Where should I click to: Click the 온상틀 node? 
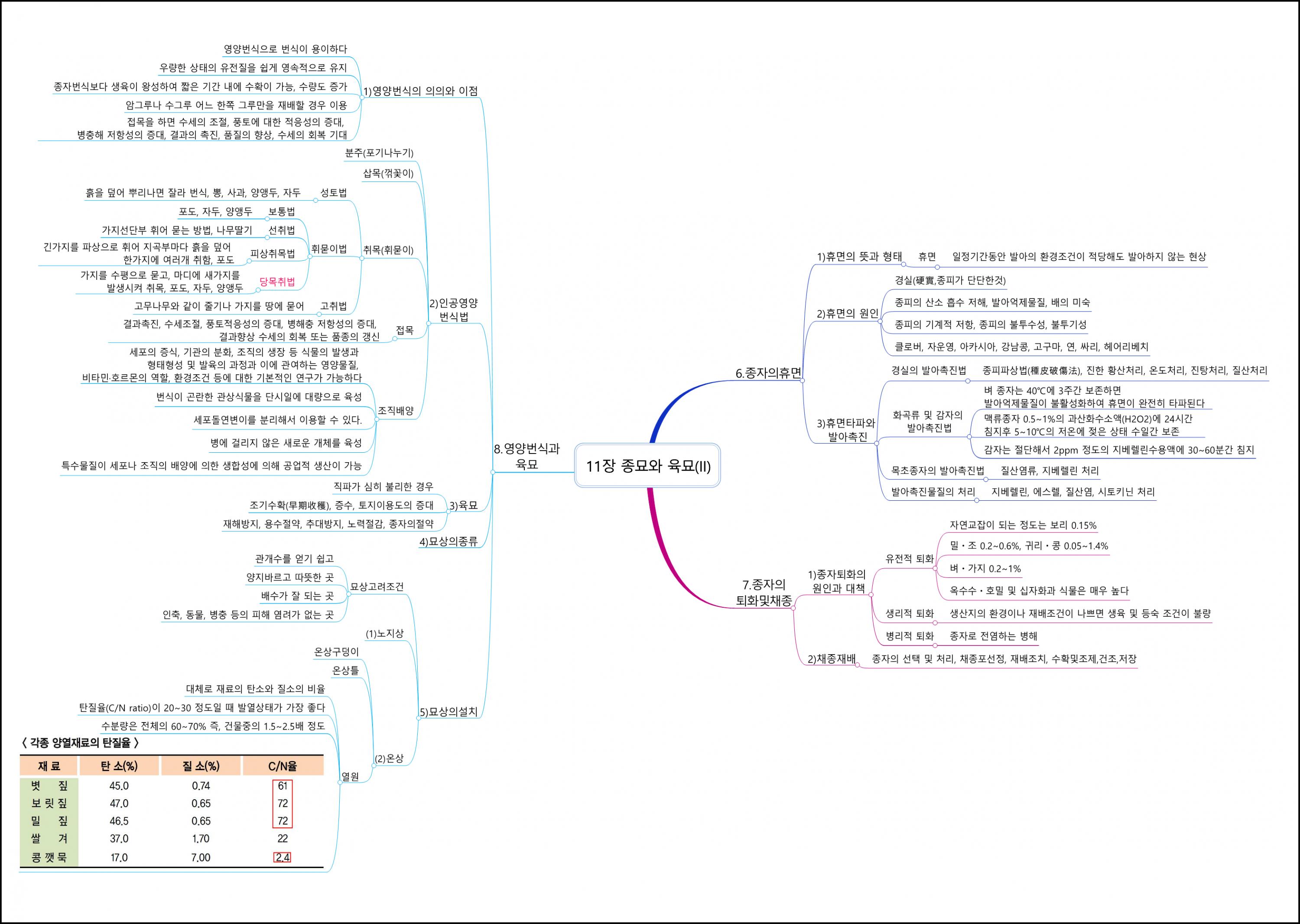tap(345, 671)
